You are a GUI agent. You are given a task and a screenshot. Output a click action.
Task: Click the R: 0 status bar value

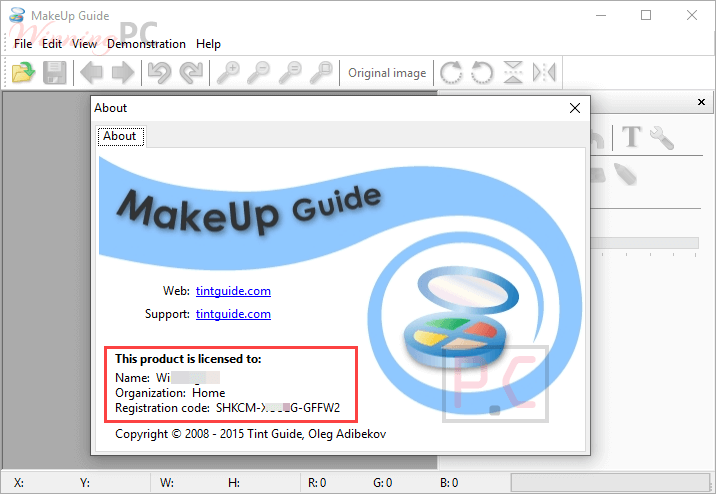point(317,483)
